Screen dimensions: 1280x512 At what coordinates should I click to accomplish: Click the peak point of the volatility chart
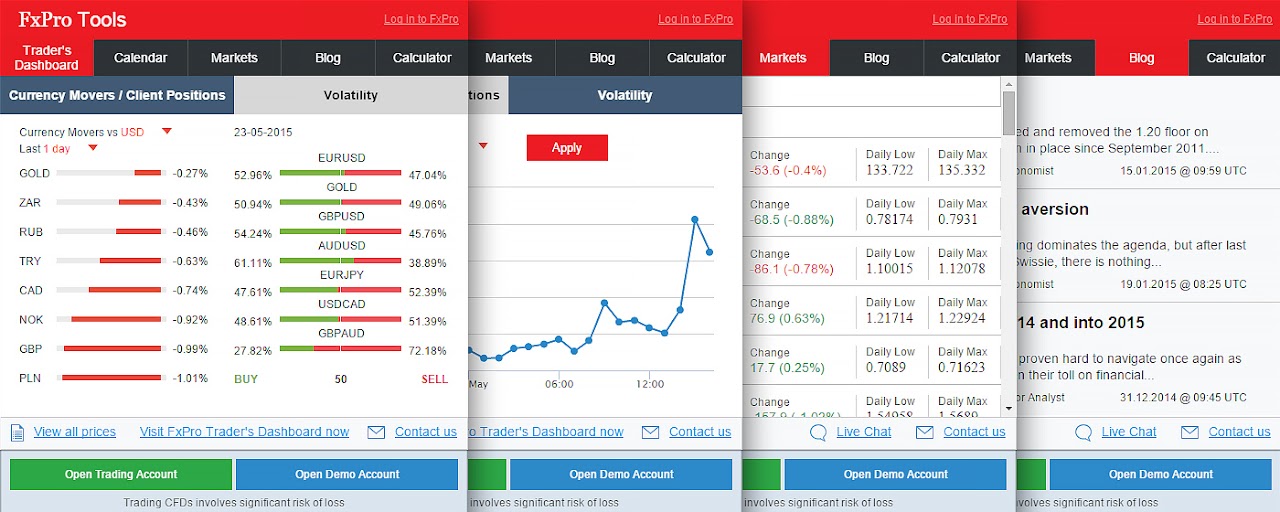(x=695, y=219)
